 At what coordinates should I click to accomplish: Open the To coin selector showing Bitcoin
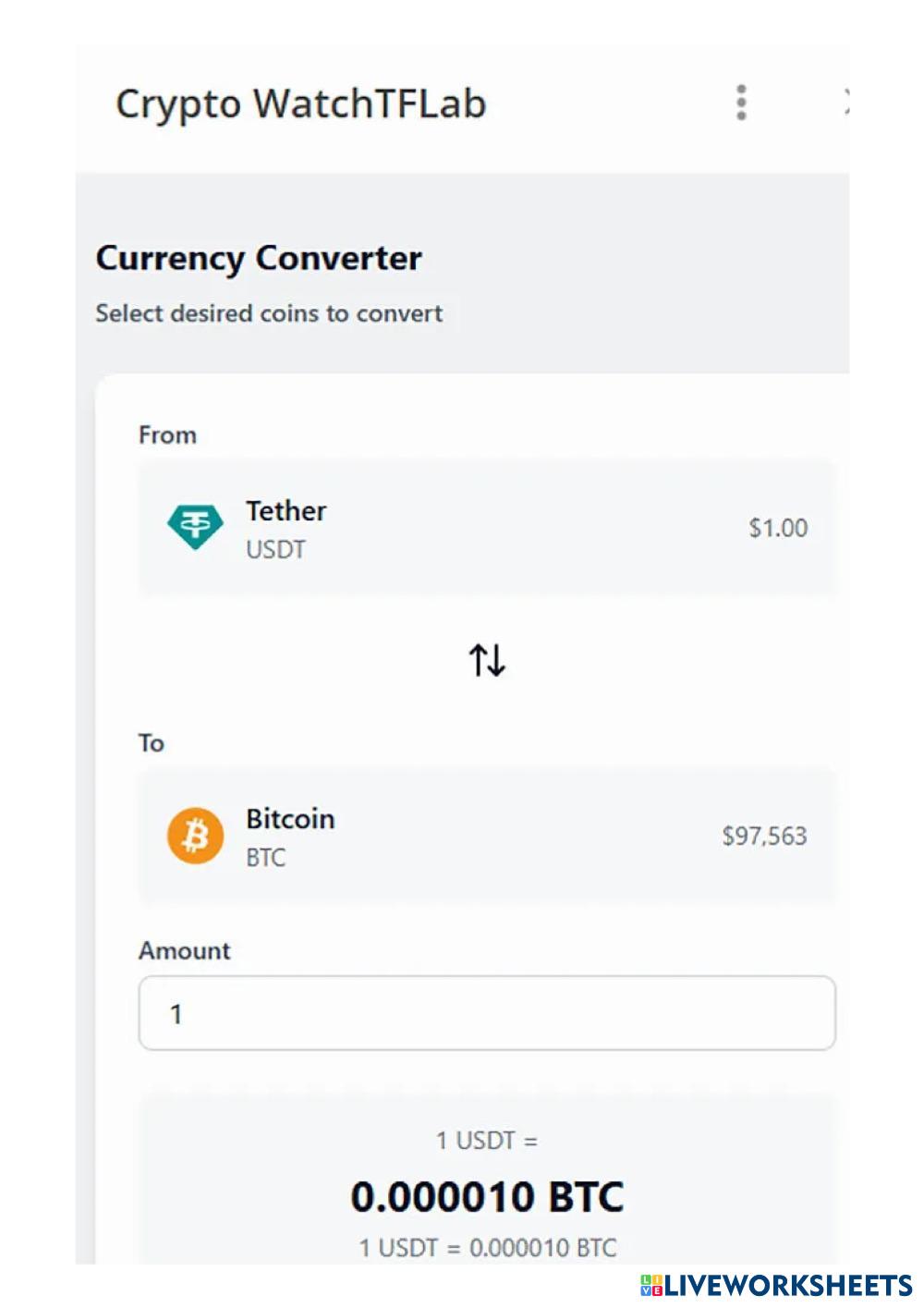click(487, 836)
